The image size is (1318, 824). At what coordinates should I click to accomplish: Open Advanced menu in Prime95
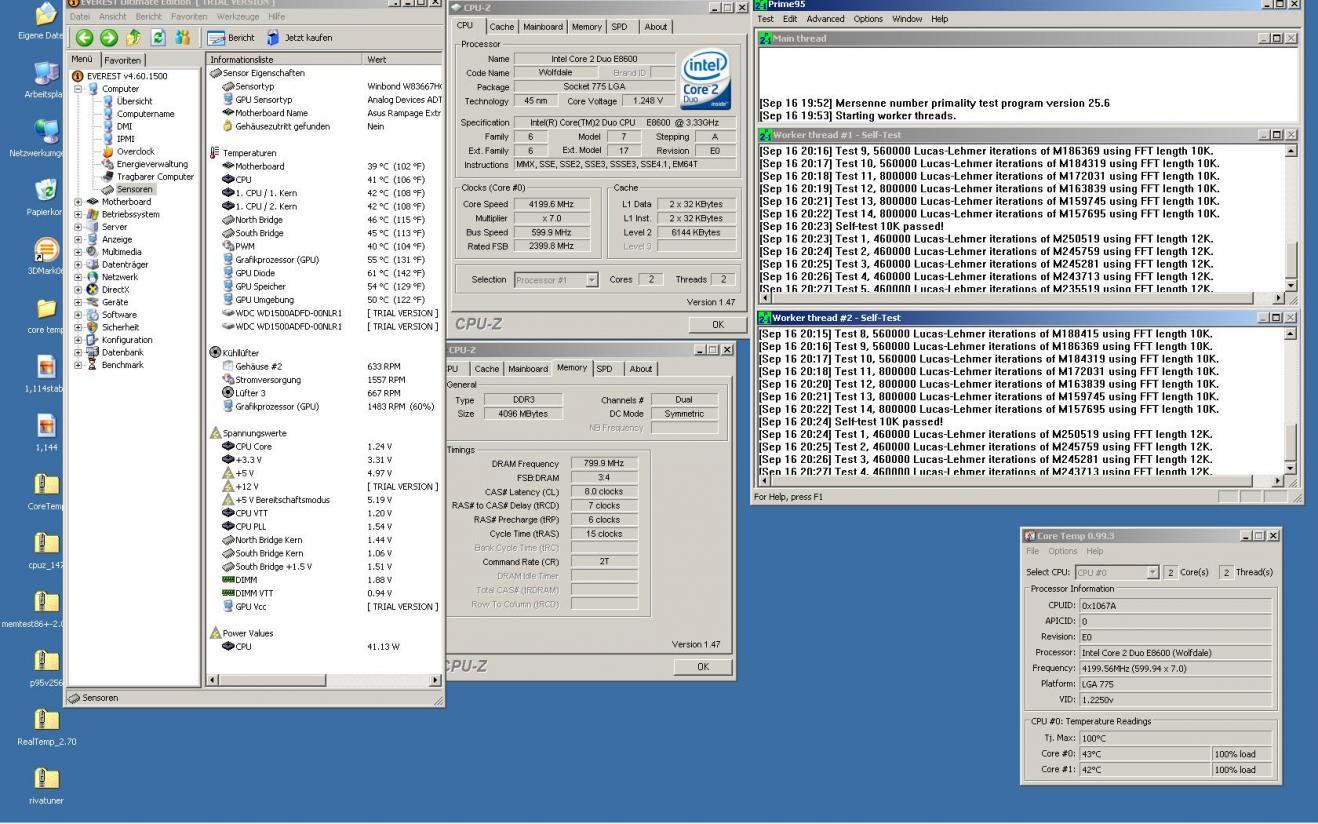pyautogui.click(x=825, y=19)
